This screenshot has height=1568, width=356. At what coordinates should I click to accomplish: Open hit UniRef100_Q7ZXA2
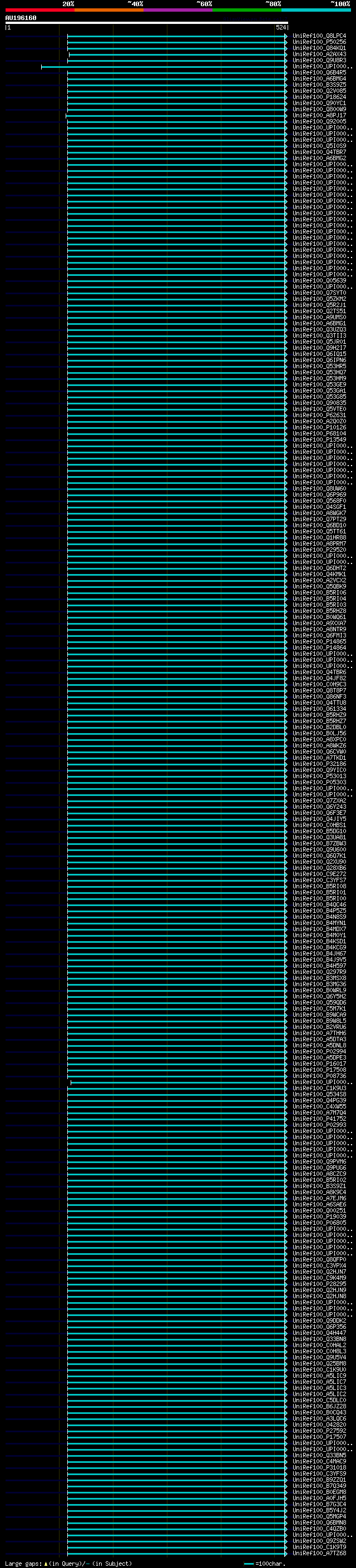click(319, 800)
